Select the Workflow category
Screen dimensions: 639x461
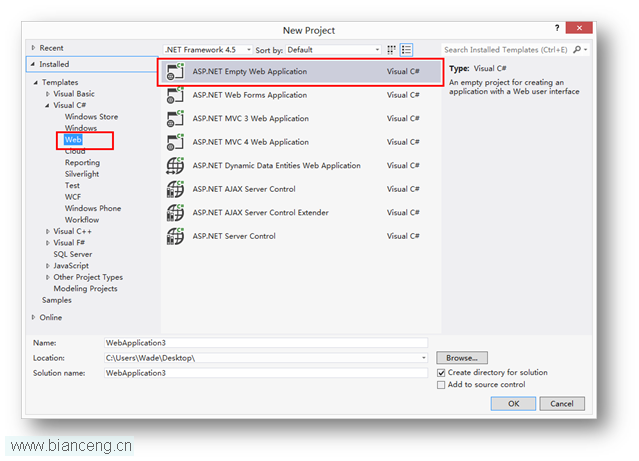tap(82, 220)
